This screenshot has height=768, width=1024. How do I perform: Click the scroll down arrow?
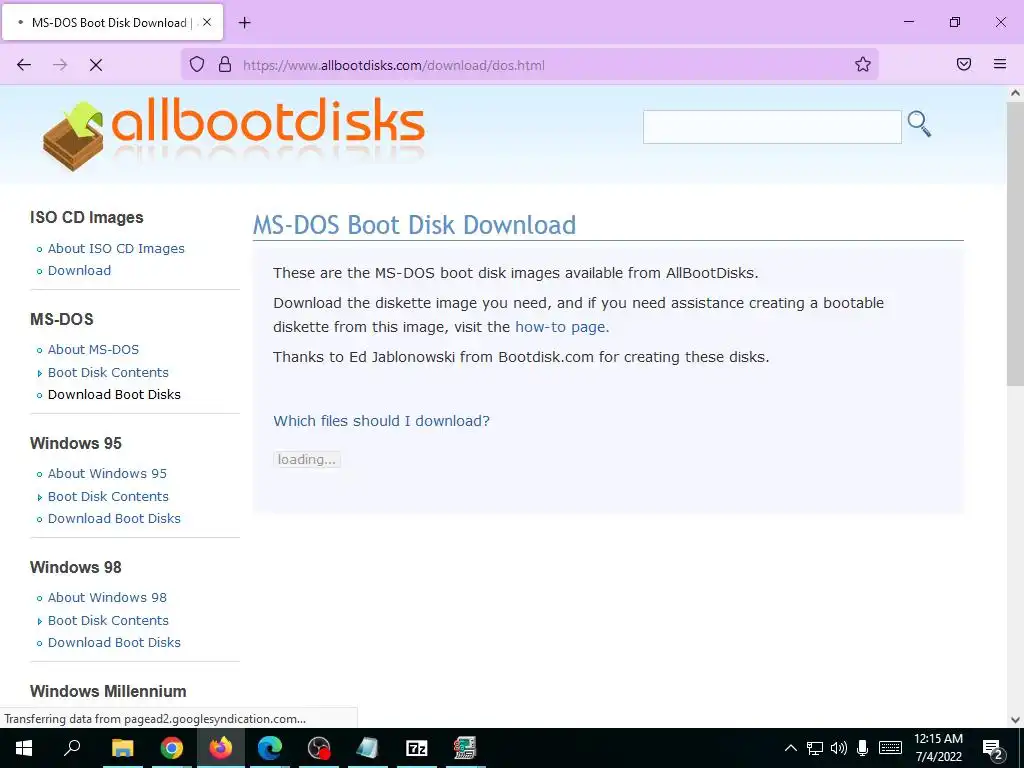point(1015,720)
